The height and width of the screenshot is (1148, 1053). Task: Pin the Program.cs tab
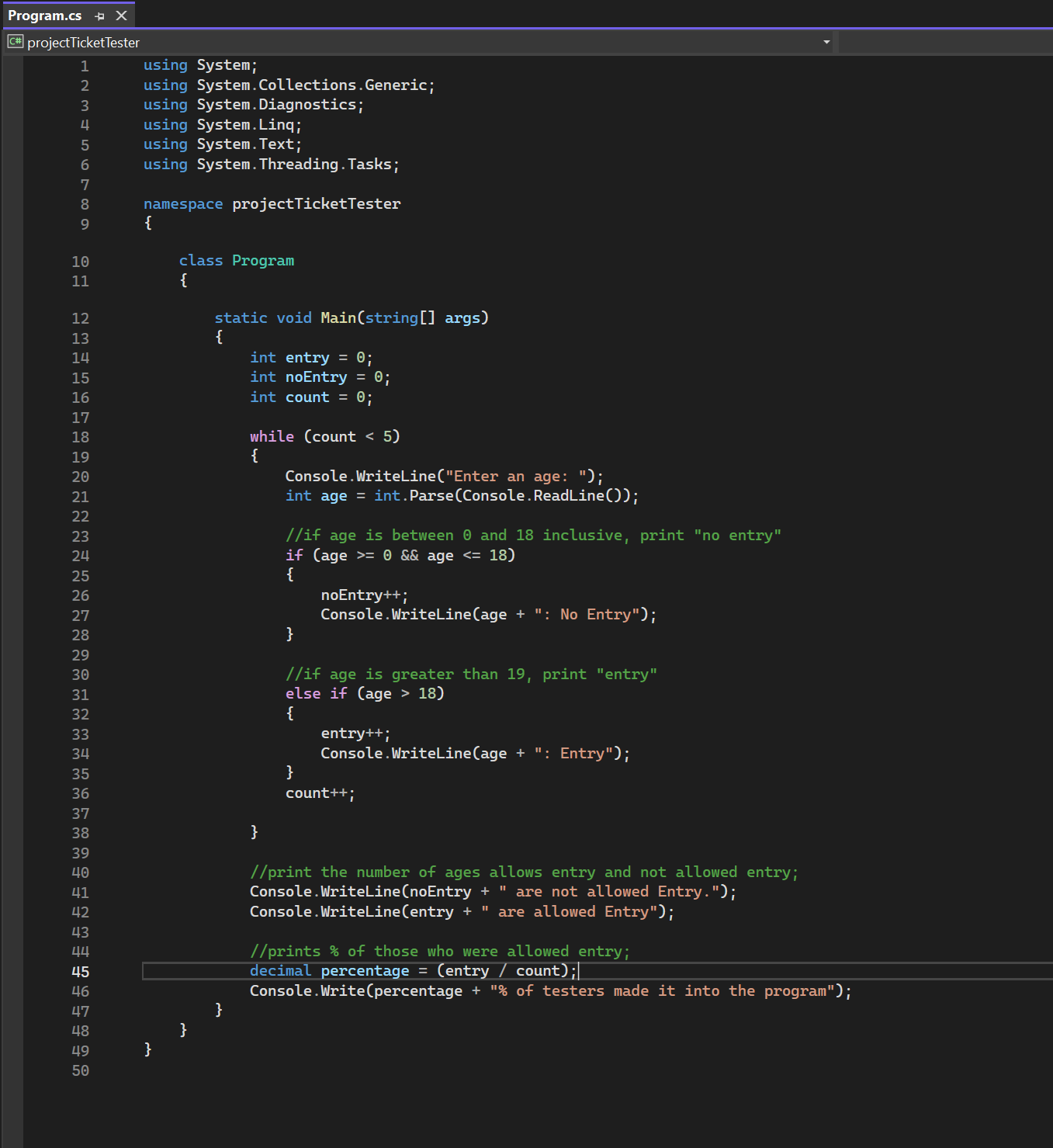pyautogui.click(x=99, y=16)
